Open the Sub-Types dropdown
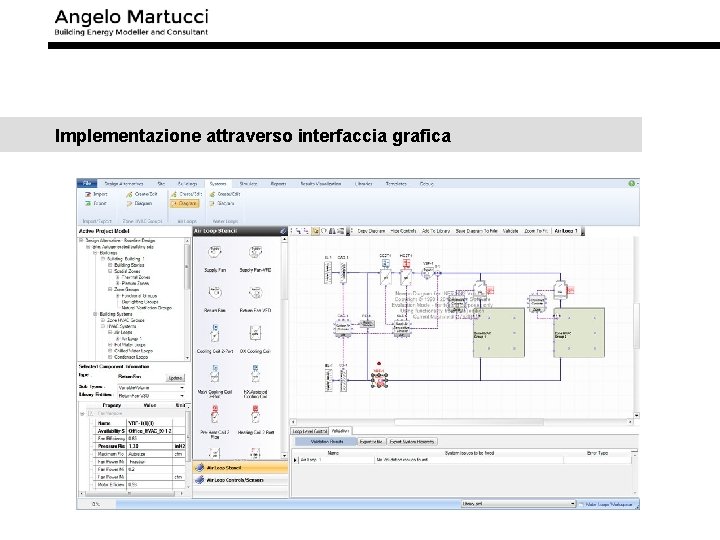 (182, 388)
